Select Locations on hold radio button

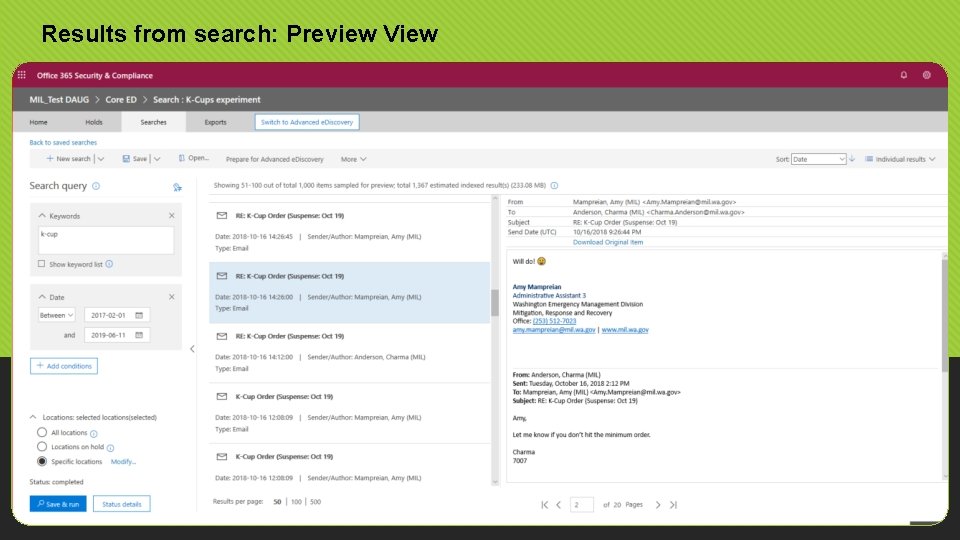(42, 447)
